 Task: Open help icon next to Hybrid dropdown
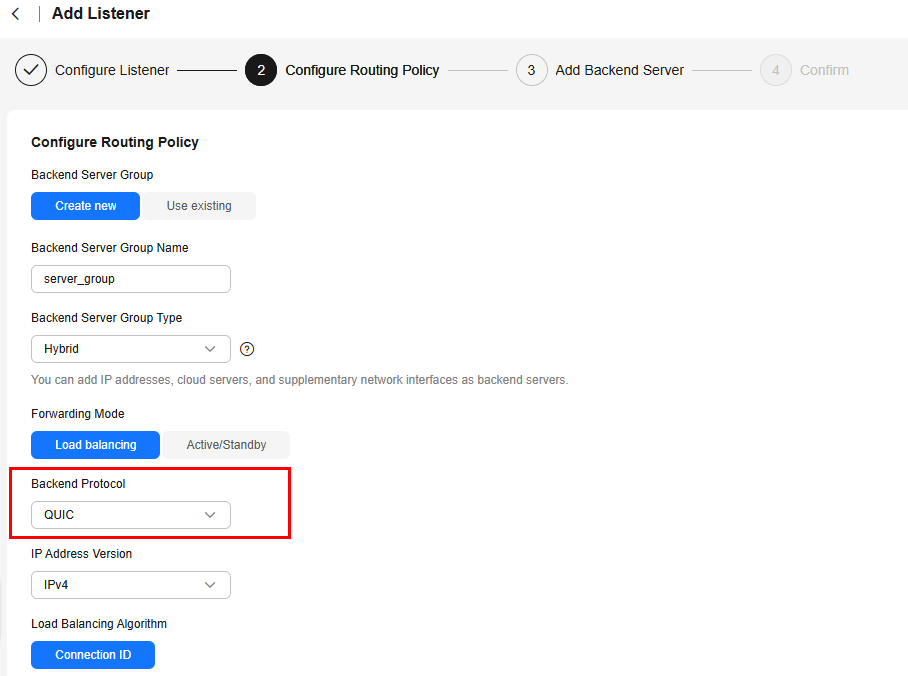click(x=247, y=349)
